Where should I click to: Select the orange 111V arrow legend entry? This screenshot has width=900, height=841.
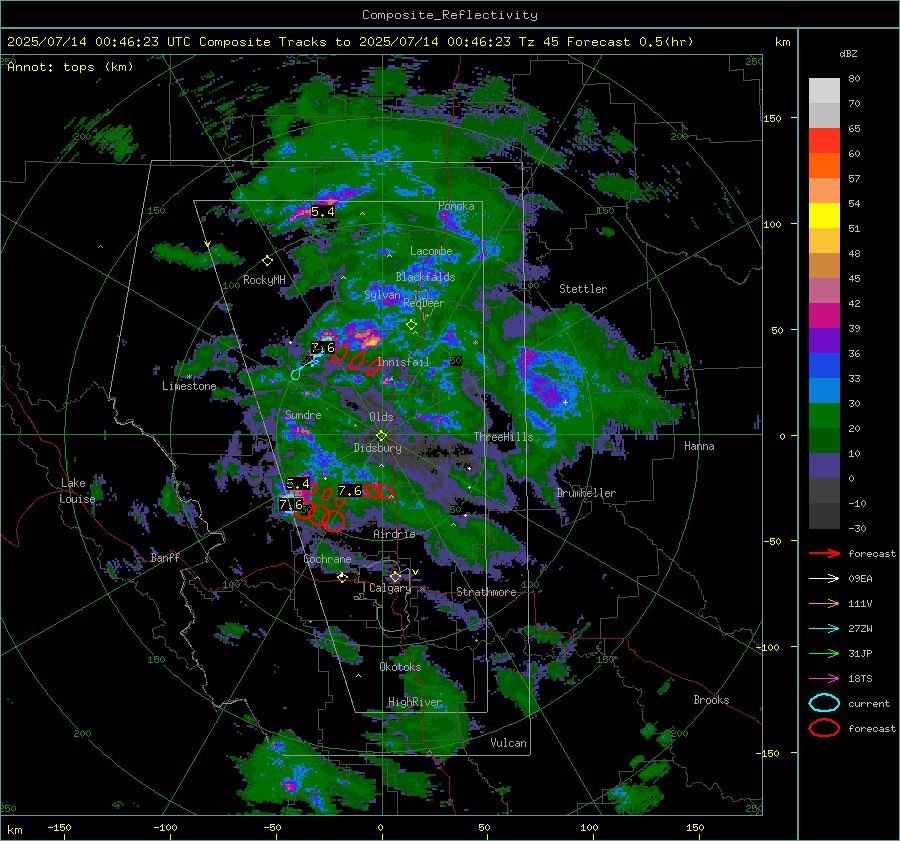pos(824,603)
